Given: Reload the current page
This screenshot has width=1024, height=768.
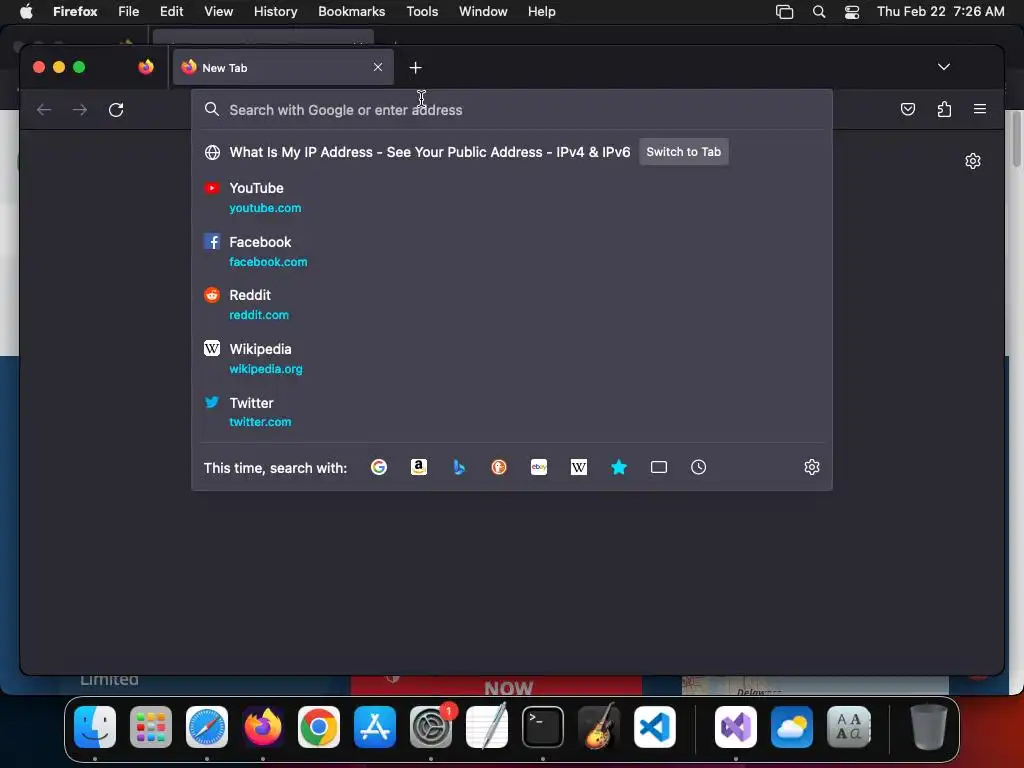Looking at the screenshot, I should (x=116, y=110).
